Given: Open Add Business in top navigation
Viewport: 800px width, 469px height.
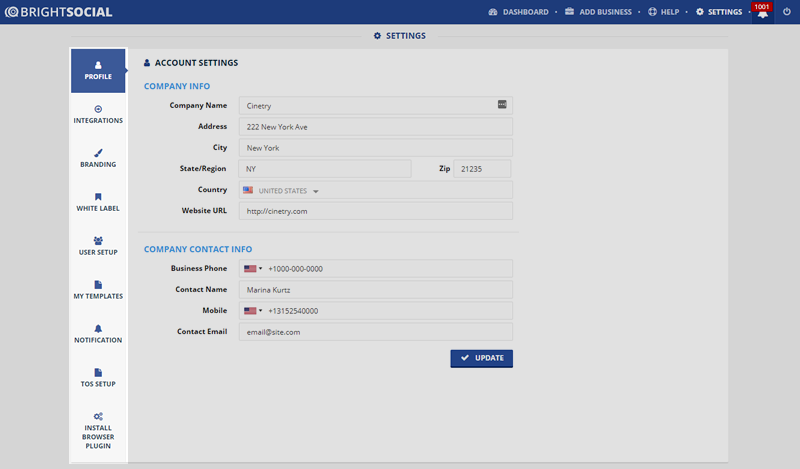Looking at the screenshot, I should (x=600, y=12).
